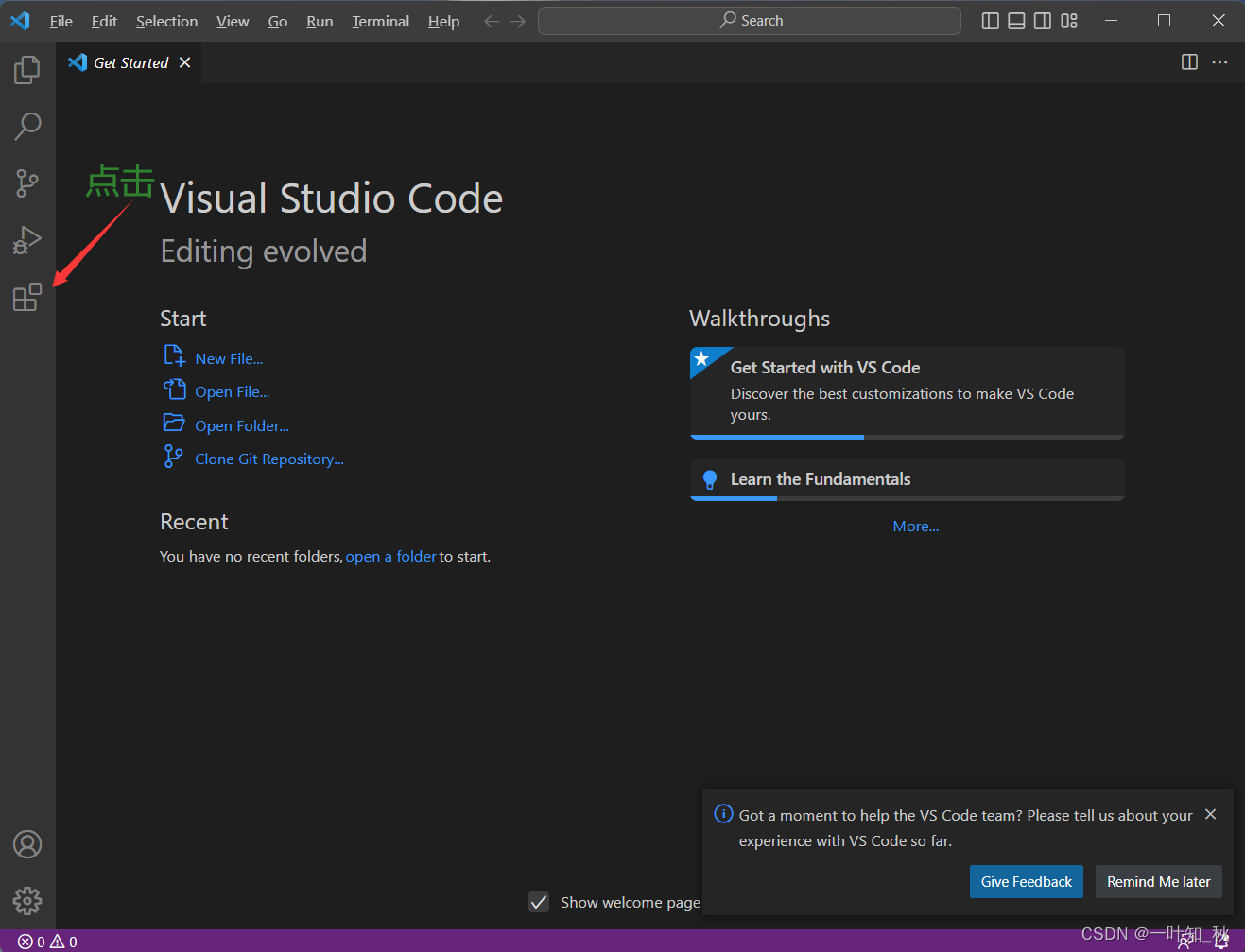The width and height of the screenshot is (1245, 952).
Task: Click progress bar under Get Started with VS Code
Action: [908, 437]
